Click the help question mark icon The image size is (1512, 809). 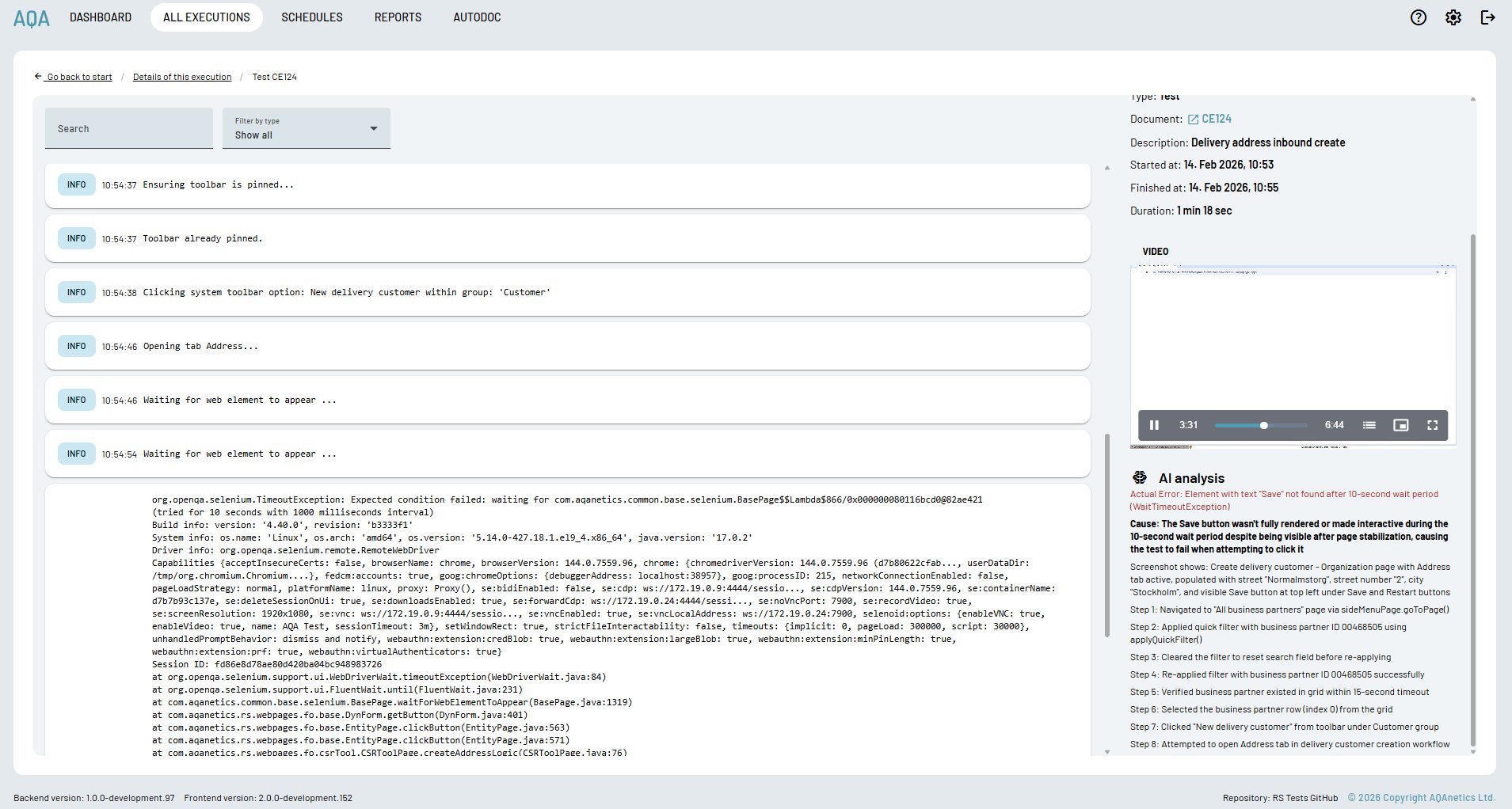point(1418,17)
